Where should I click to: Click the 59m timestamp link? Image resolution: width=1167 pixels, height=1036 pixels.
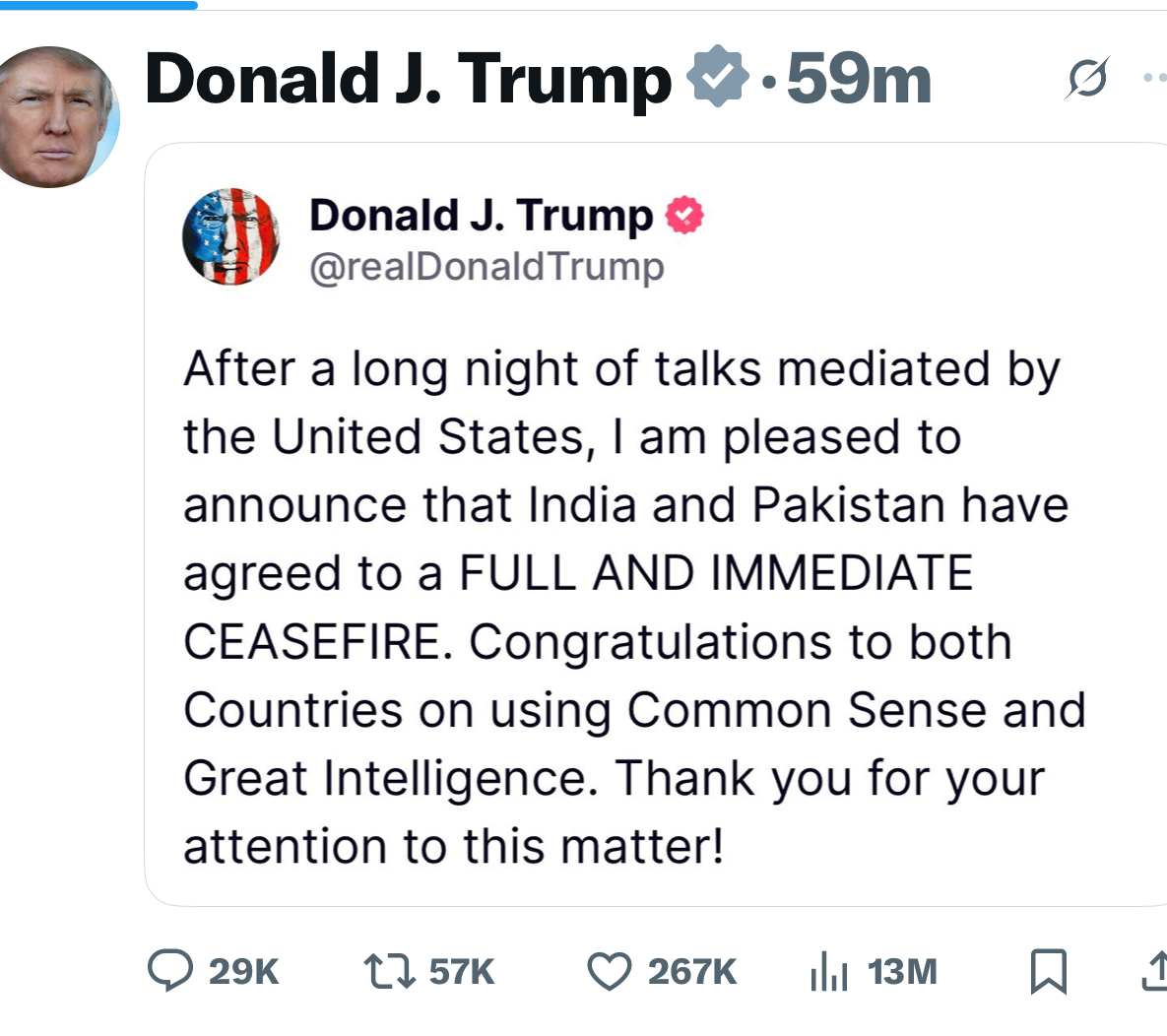tap(858, 79)
